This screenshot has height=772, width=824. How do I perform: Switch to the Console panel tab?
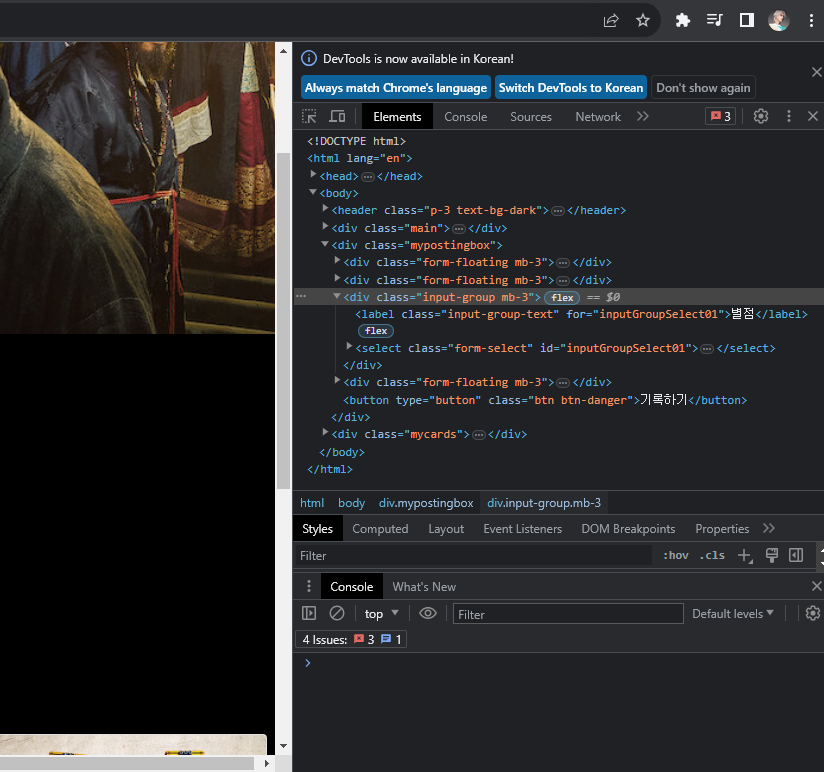point(466,117)
